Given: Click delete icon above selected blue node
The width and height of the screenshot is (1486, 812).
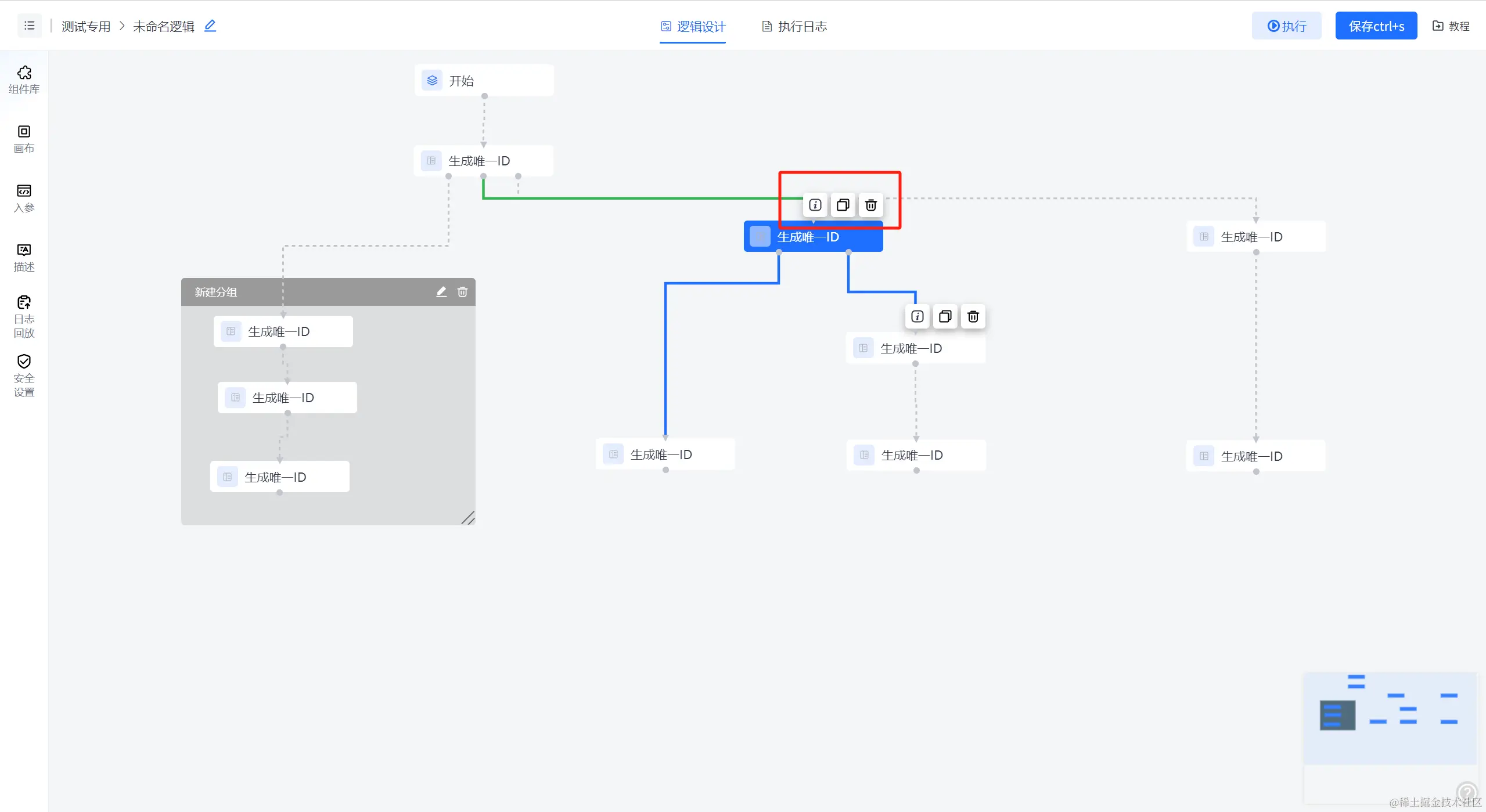Looking at the screenshot, I should (870, 205).
